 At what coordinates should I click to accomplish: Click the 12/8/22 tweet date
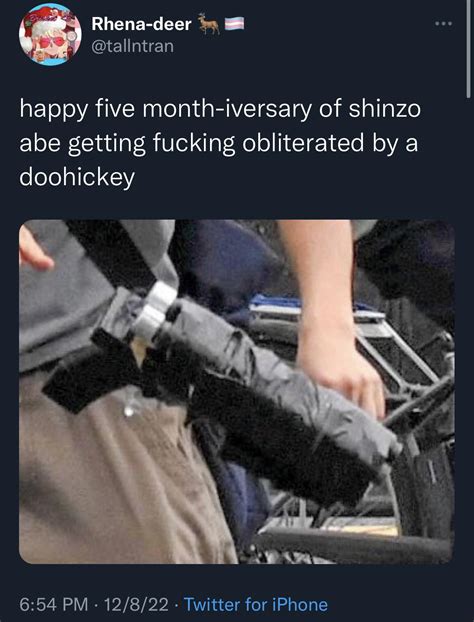136,605
